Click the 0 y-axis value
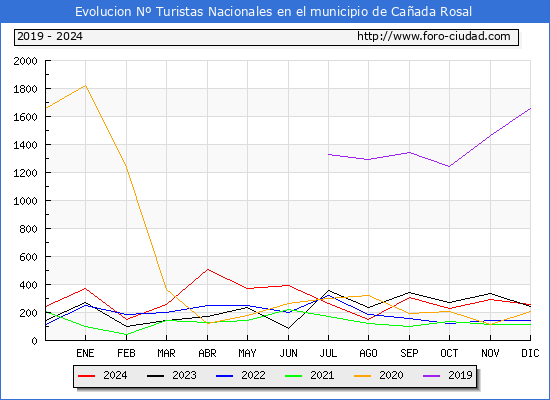550x400 pixels. 34,341
